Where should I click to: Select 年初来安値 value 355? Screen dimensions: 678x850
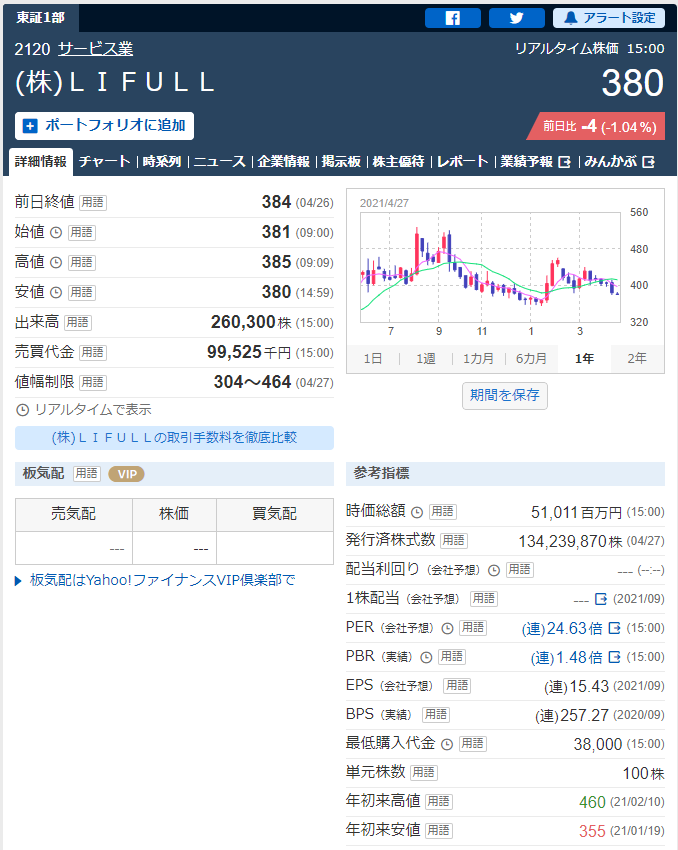pyautogui.click(x=592, y=832)
